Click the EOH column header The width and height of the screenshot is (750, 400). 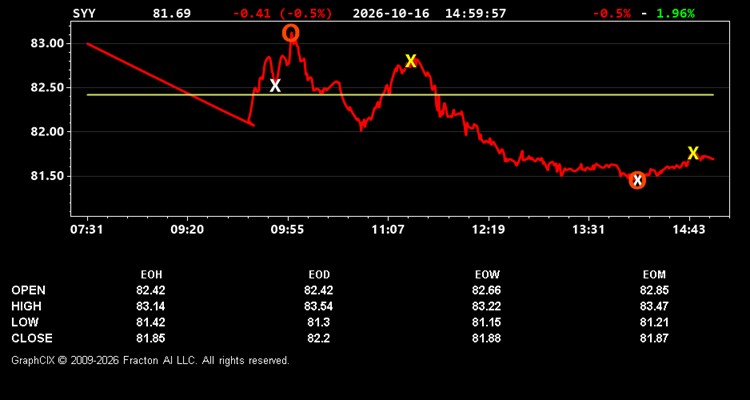151,275
